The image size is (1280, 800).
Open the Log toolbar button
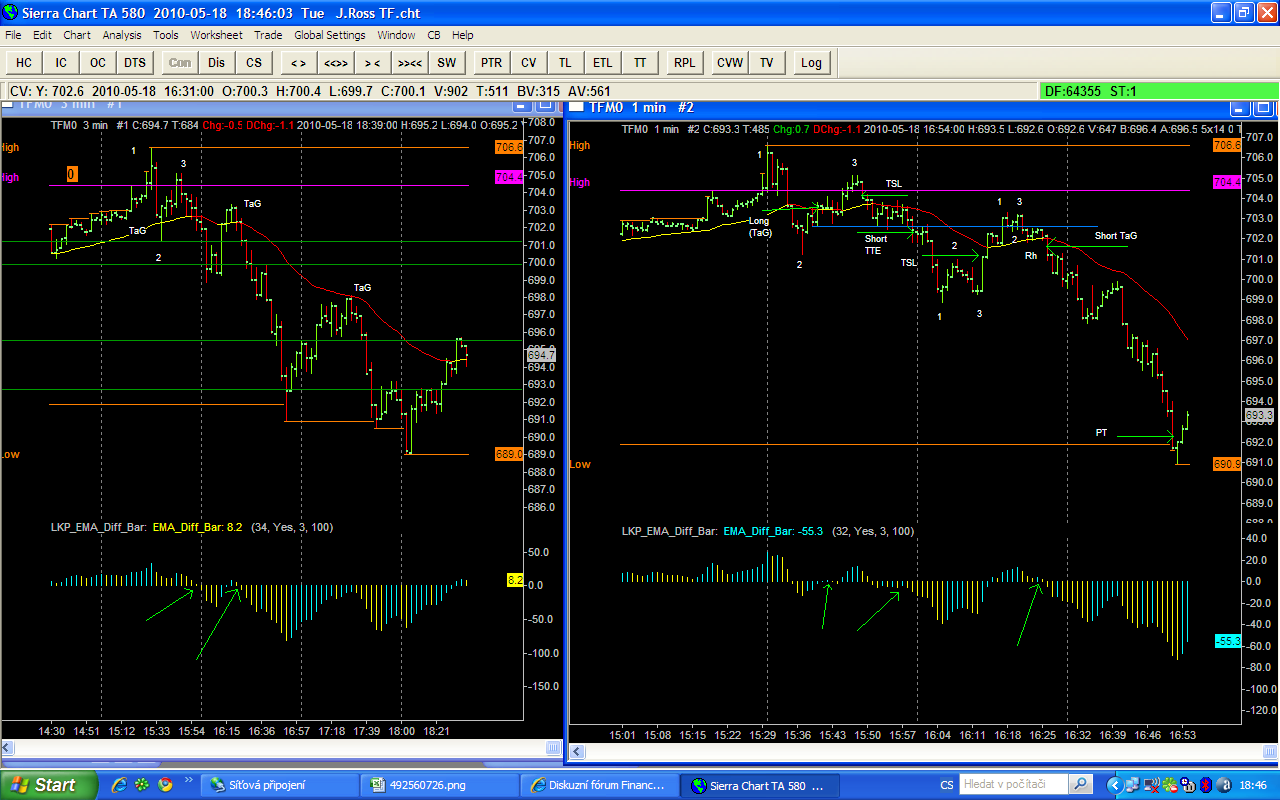811,63
